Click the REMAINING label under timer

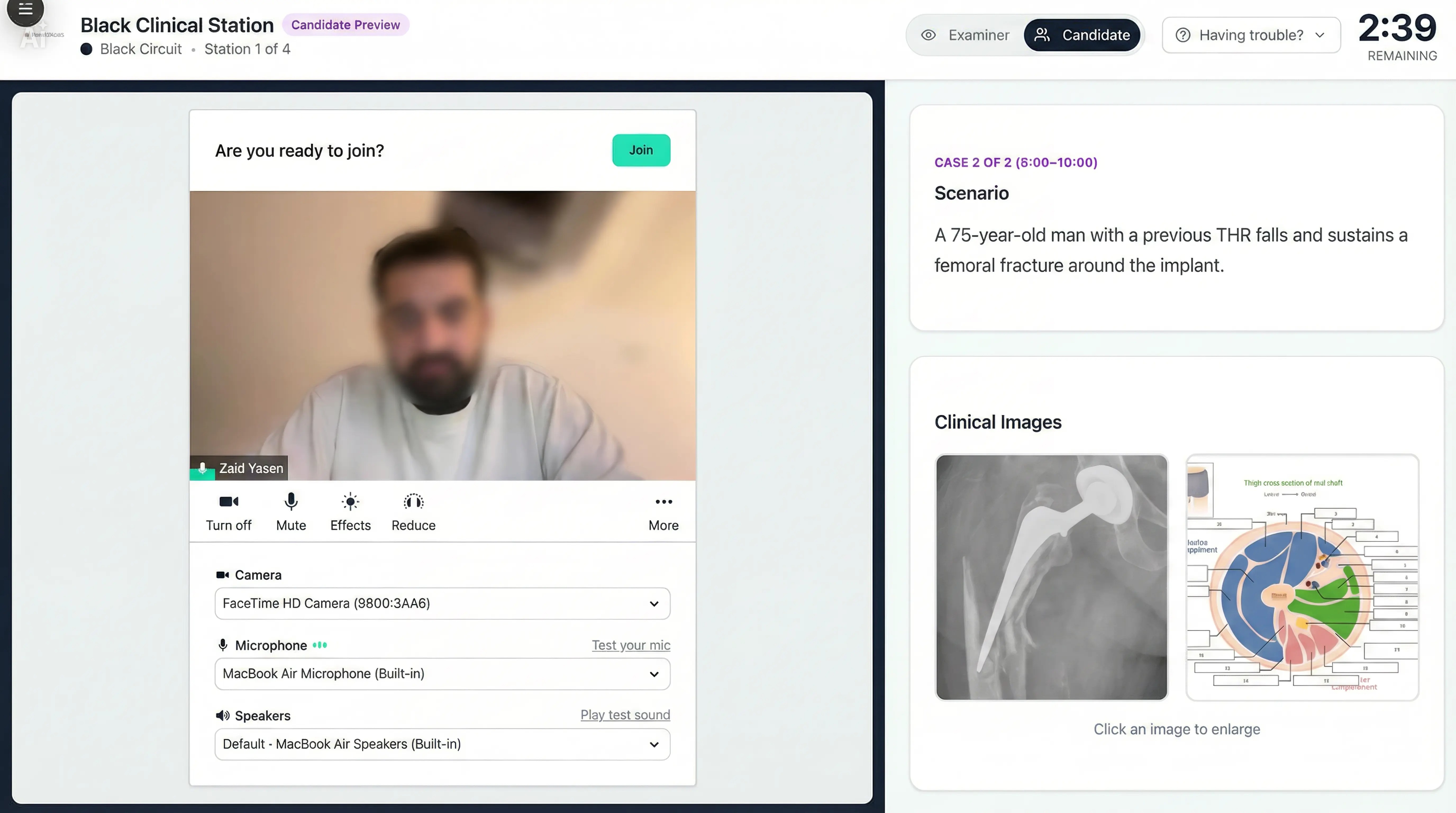click(1402, 56)
